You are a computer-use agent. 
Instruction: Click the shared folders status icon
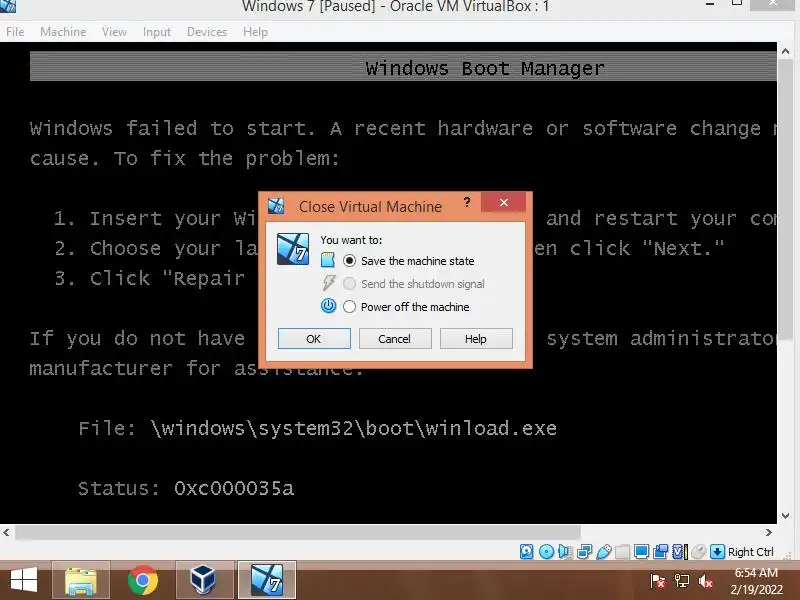pos(622,552)
